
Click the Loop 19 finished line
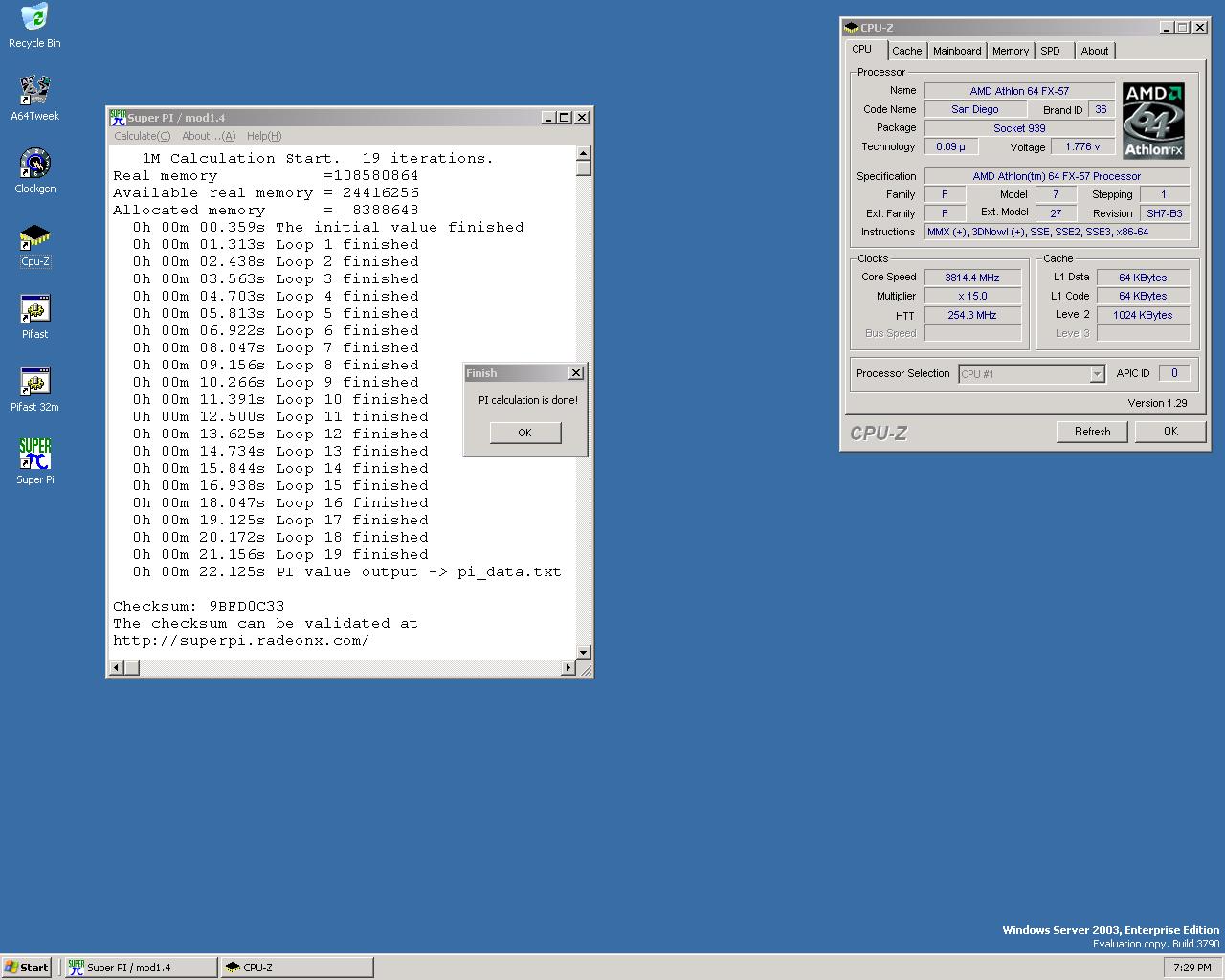[280, 554]
